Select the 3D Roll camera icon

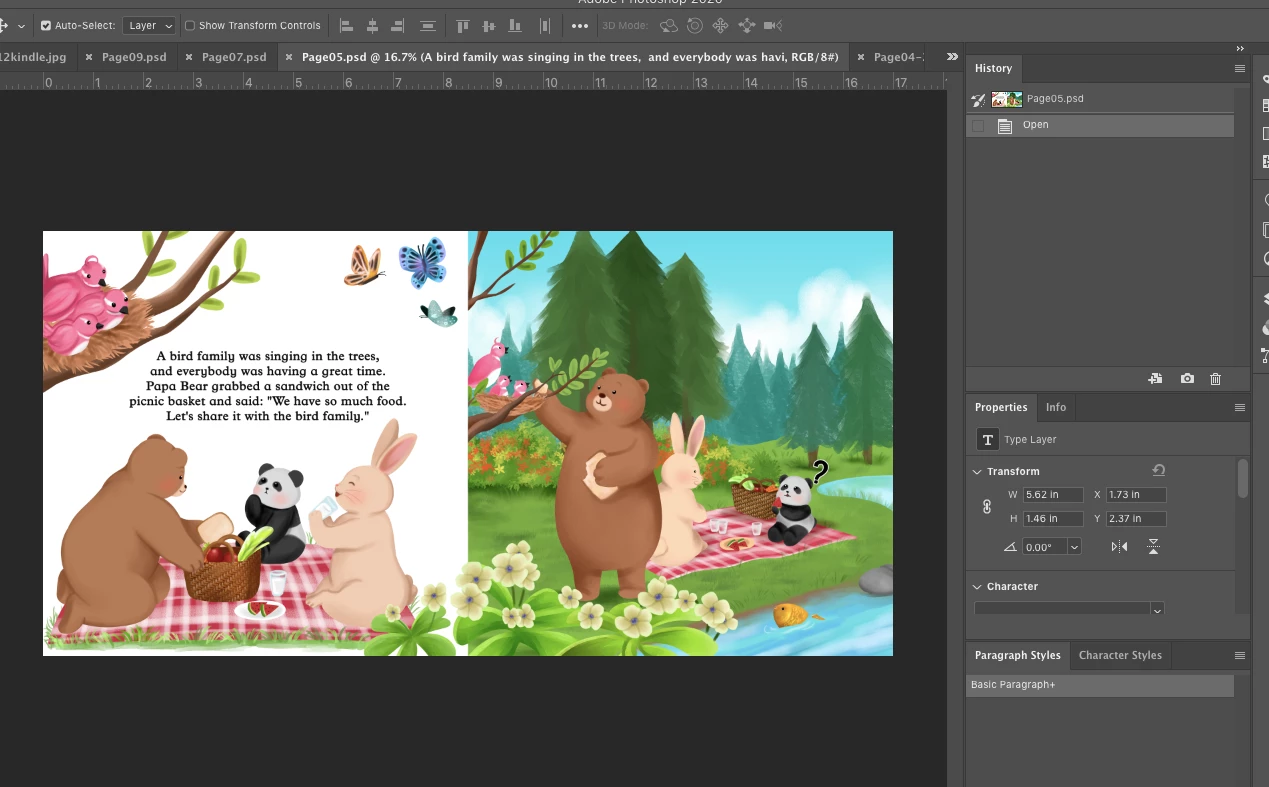click(694, 26)
